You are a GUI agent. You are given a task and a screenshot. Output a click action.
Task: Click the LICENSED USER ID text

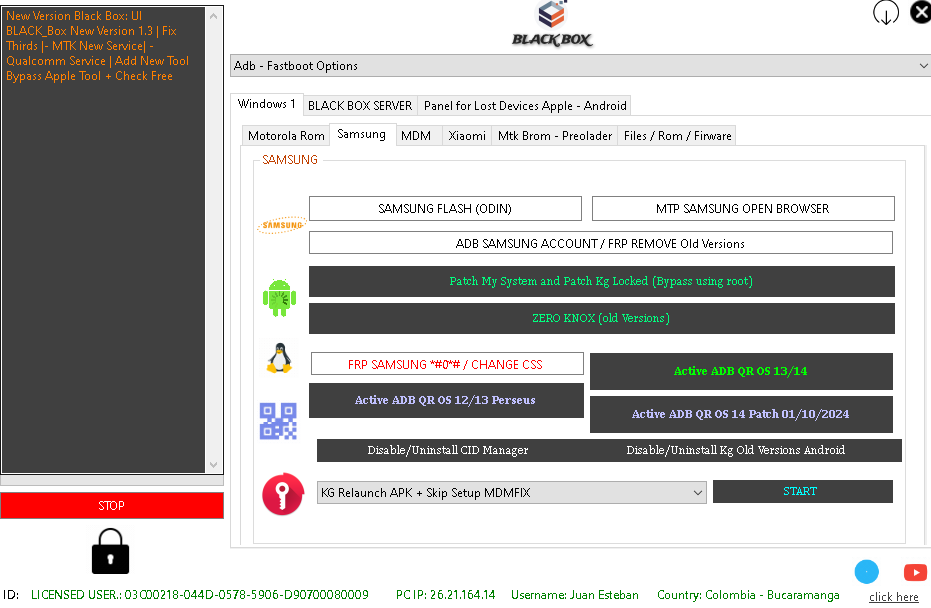coord(200,594)
